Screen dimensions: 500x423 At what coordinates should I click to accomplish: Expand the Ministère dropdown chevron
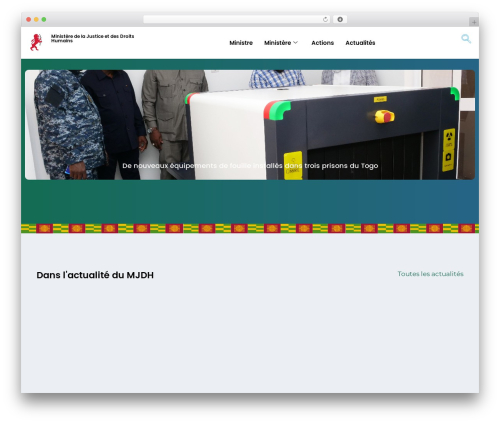coord(295,43)
